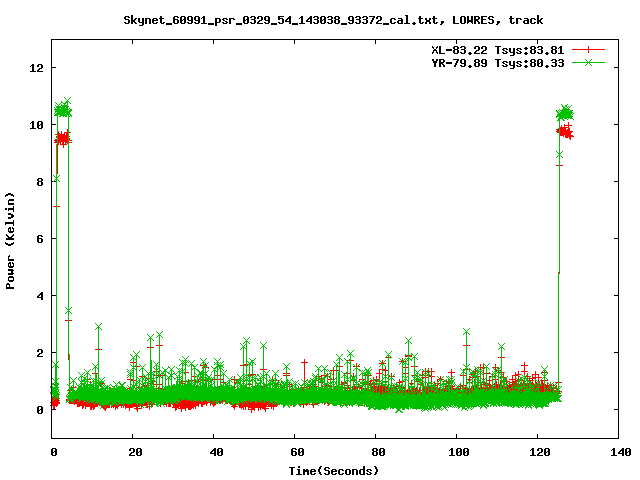Click the green calibration plateau at the start

[x=63, y=110]
